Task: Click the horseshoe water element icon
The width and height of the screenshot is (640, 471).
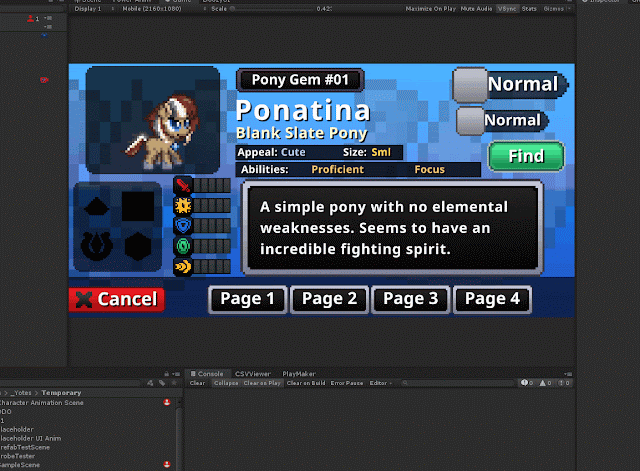Action: 96,246
